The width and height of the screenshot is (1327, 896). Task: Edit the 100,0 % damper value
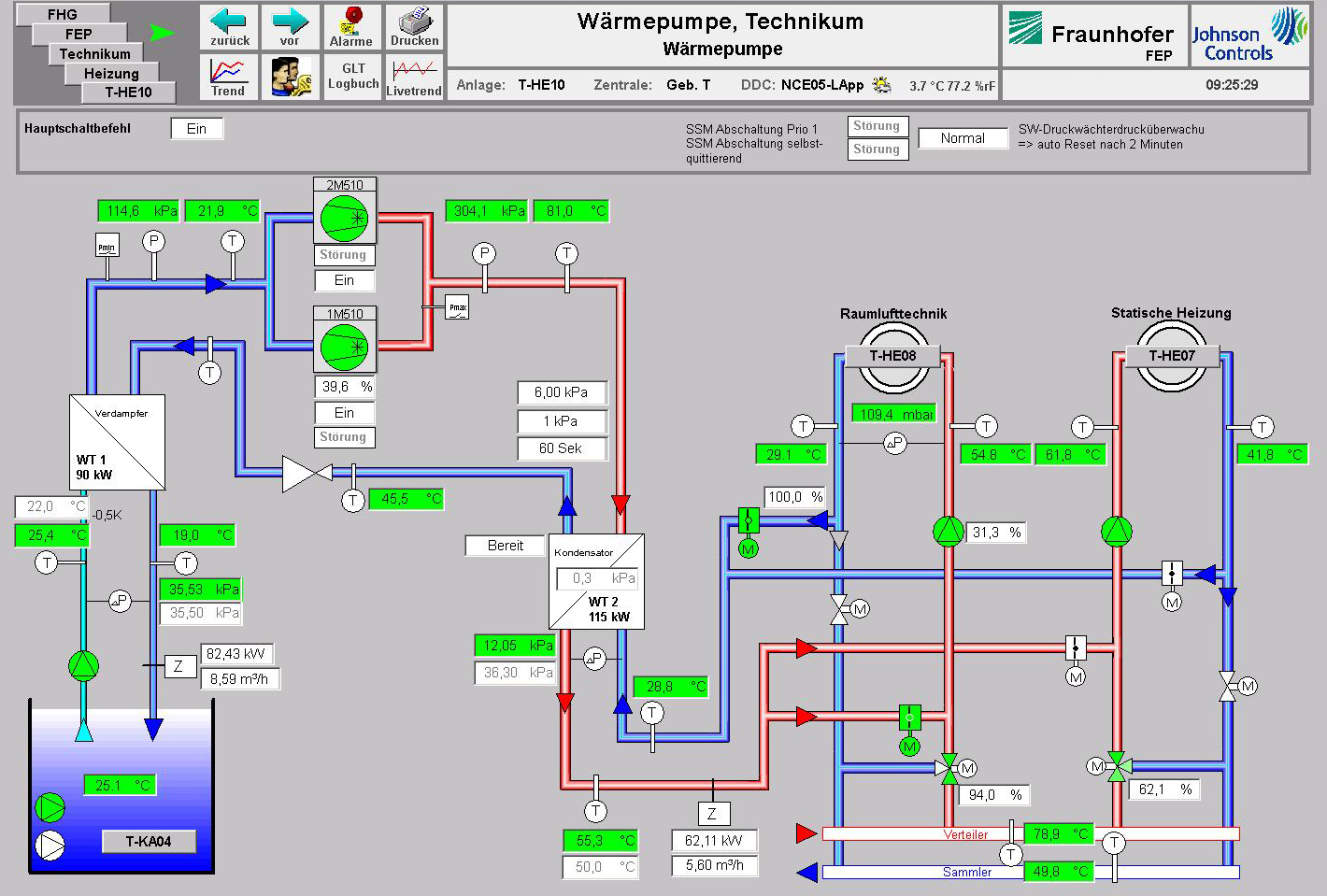[x=796, y=497]
